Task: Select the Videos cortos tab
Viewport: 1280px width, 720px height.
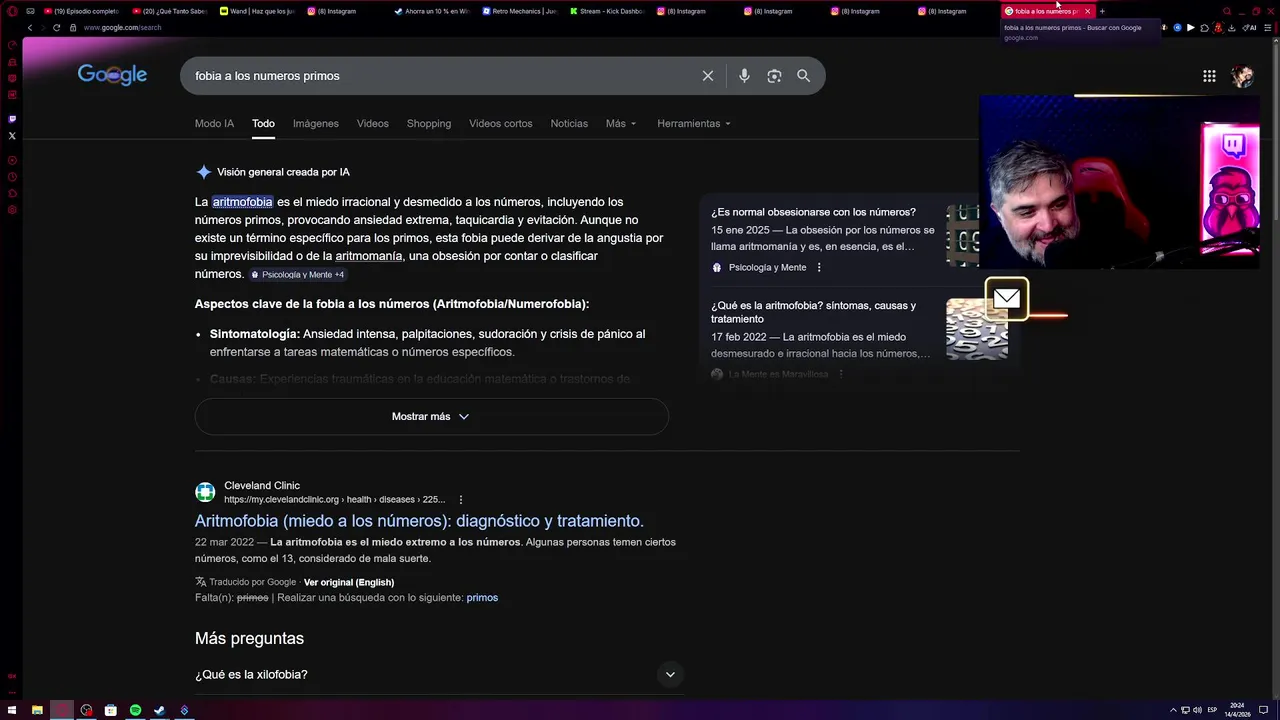Action: click(x=501, y=123)
